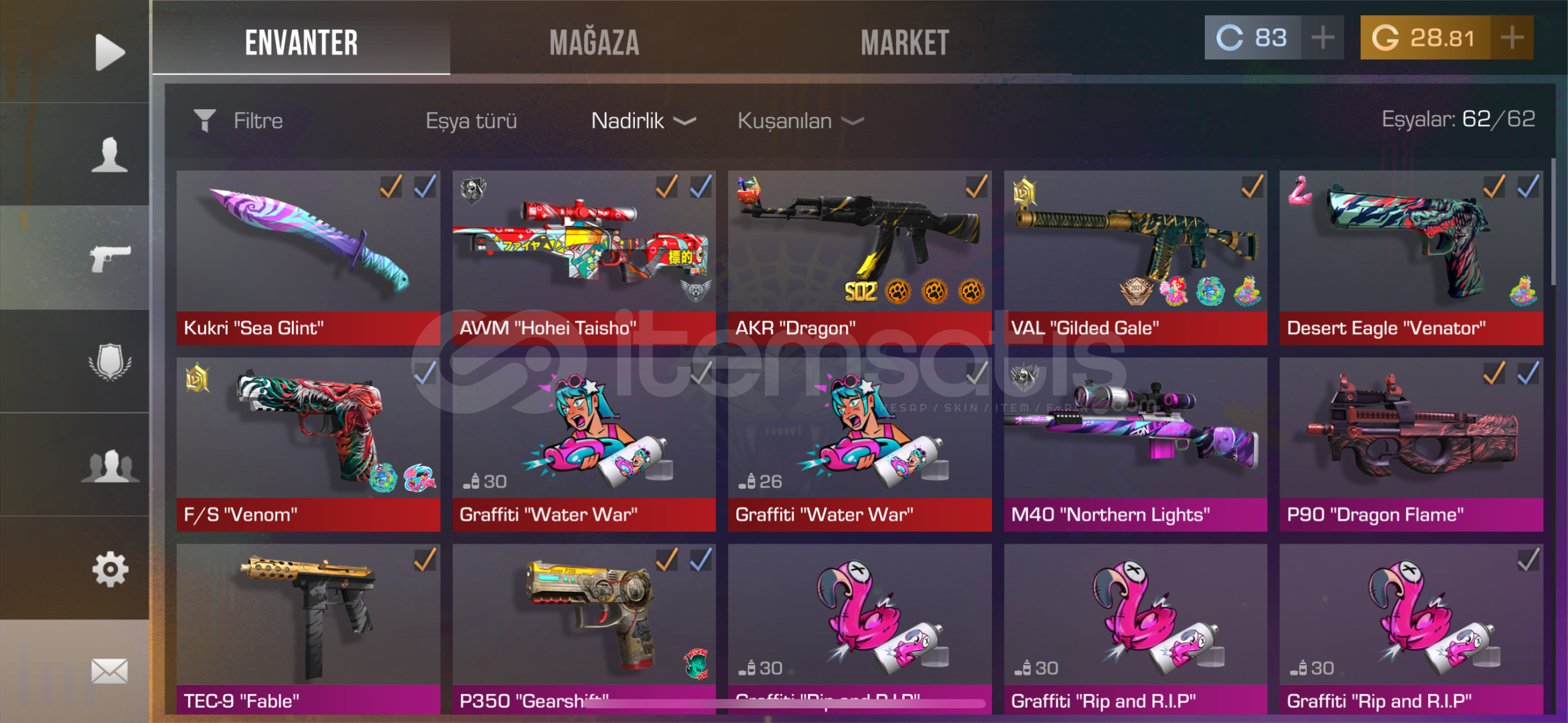Screen dimensions: 1568x723
Task: Select the M40 "Northern Lights" item
Action: 1135,445
